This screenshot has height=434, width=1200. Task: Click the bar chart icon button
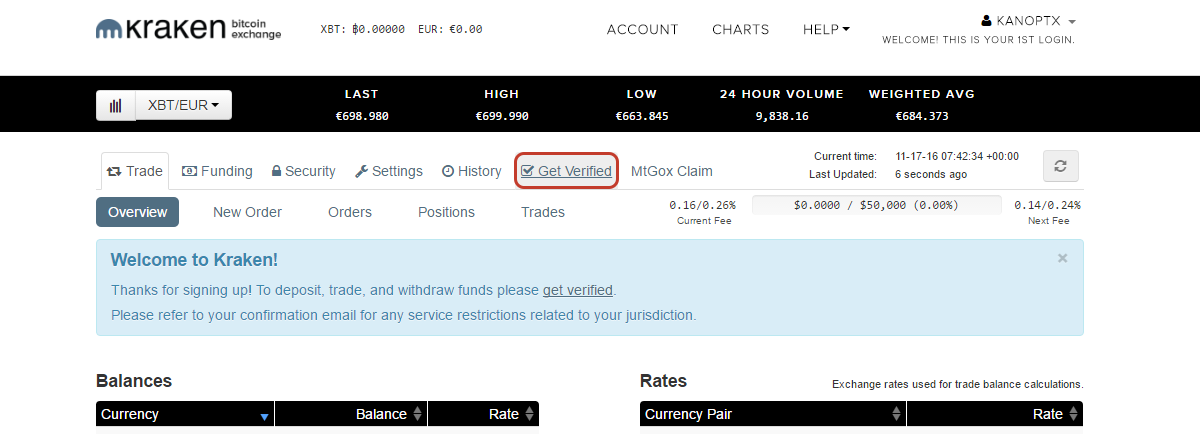(116, 105)
